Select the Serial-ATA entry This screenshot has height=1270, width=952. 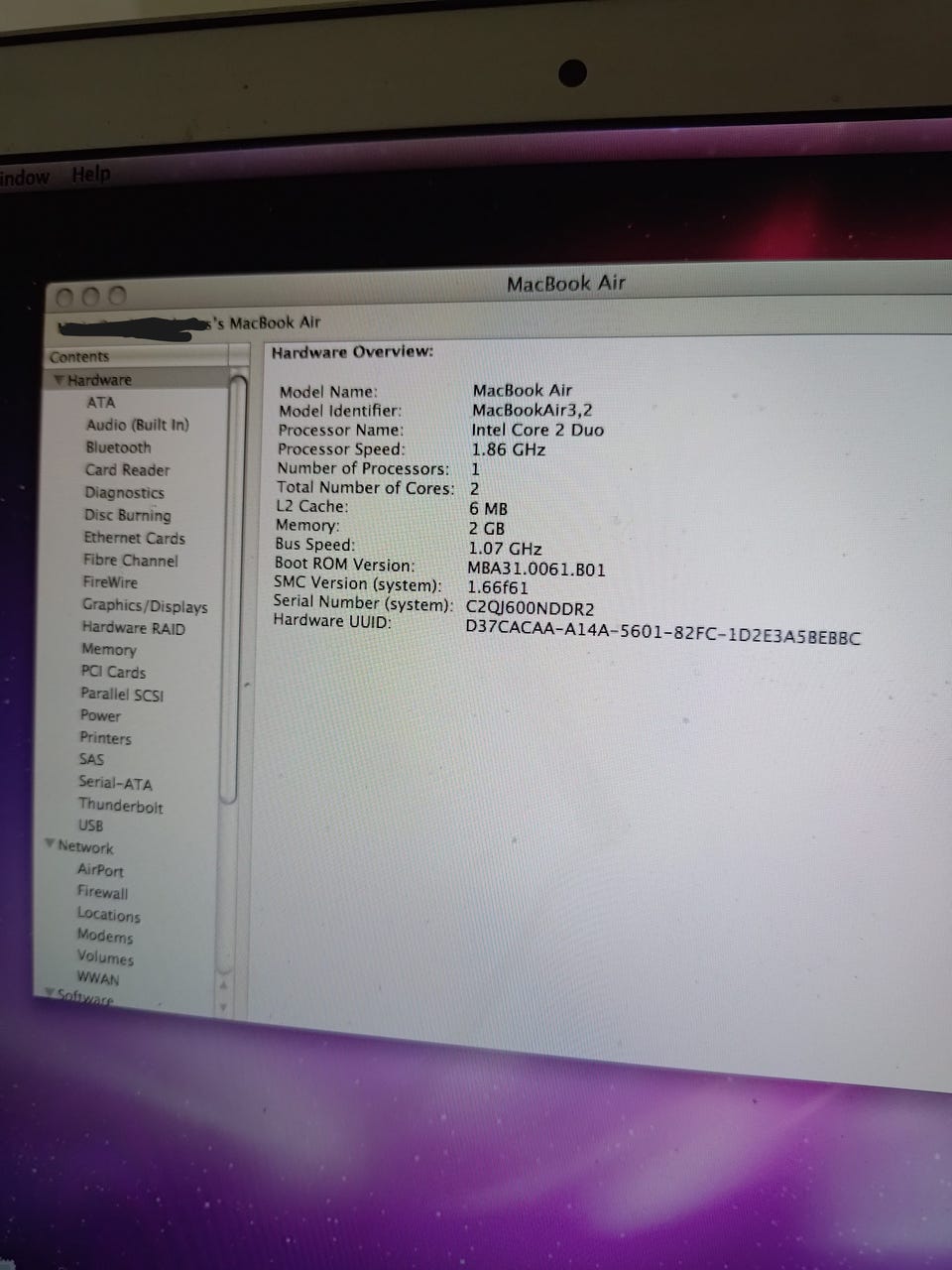115,783
